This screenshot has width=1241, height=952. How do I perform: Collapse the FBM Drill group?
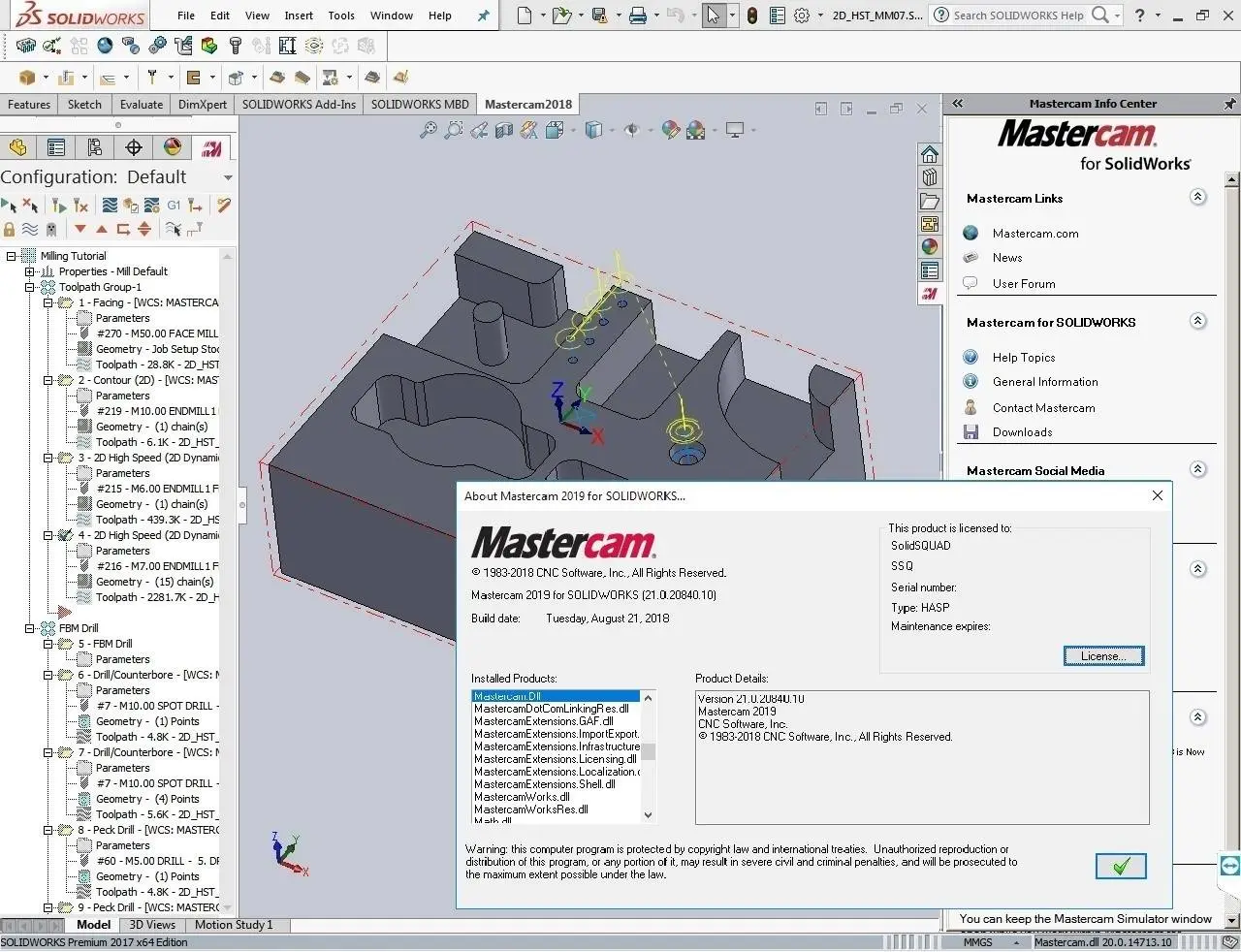[x=29, y=628]
